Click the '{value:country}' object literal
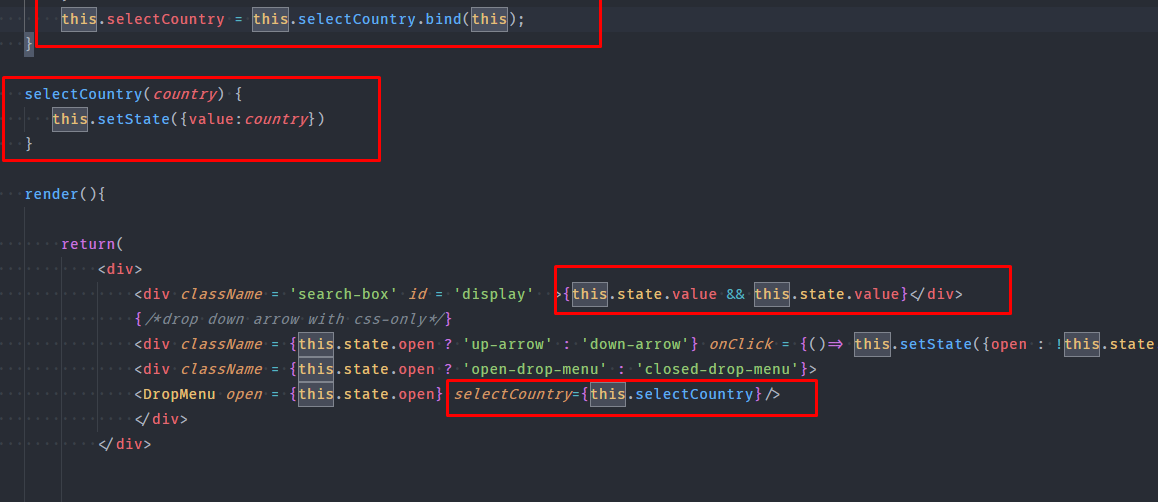The height and width of the screenshot is (502, 1158). (249, 119)
